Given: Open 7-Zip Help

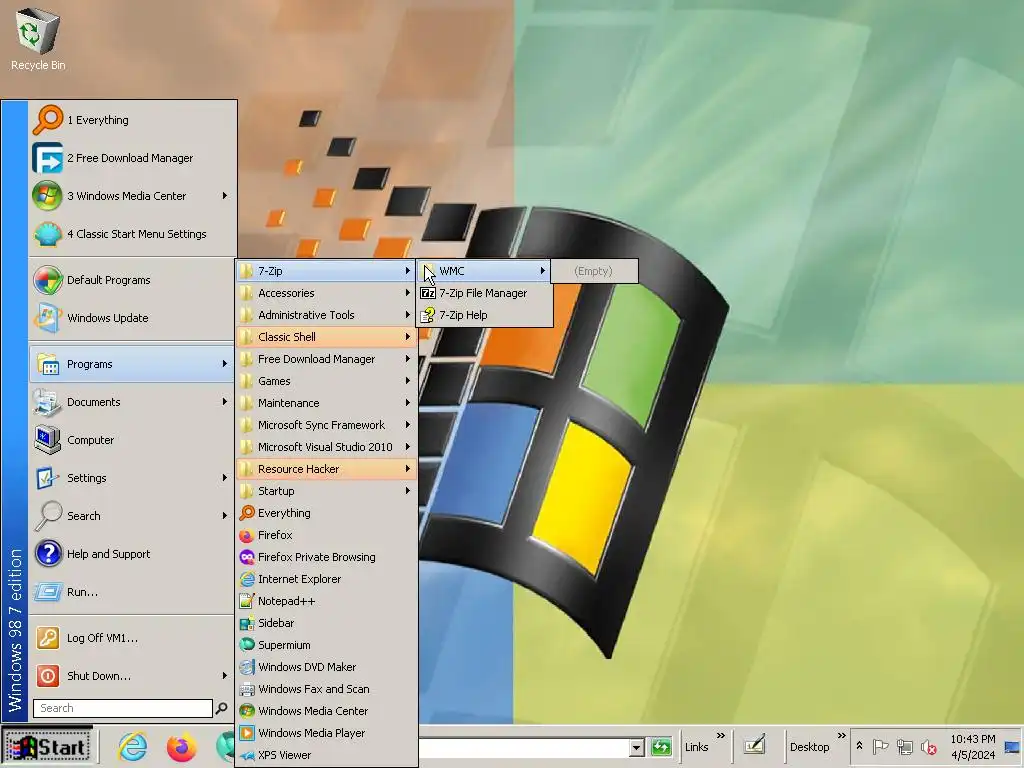Looking at the screenshot, I should [x=485, y=315].
